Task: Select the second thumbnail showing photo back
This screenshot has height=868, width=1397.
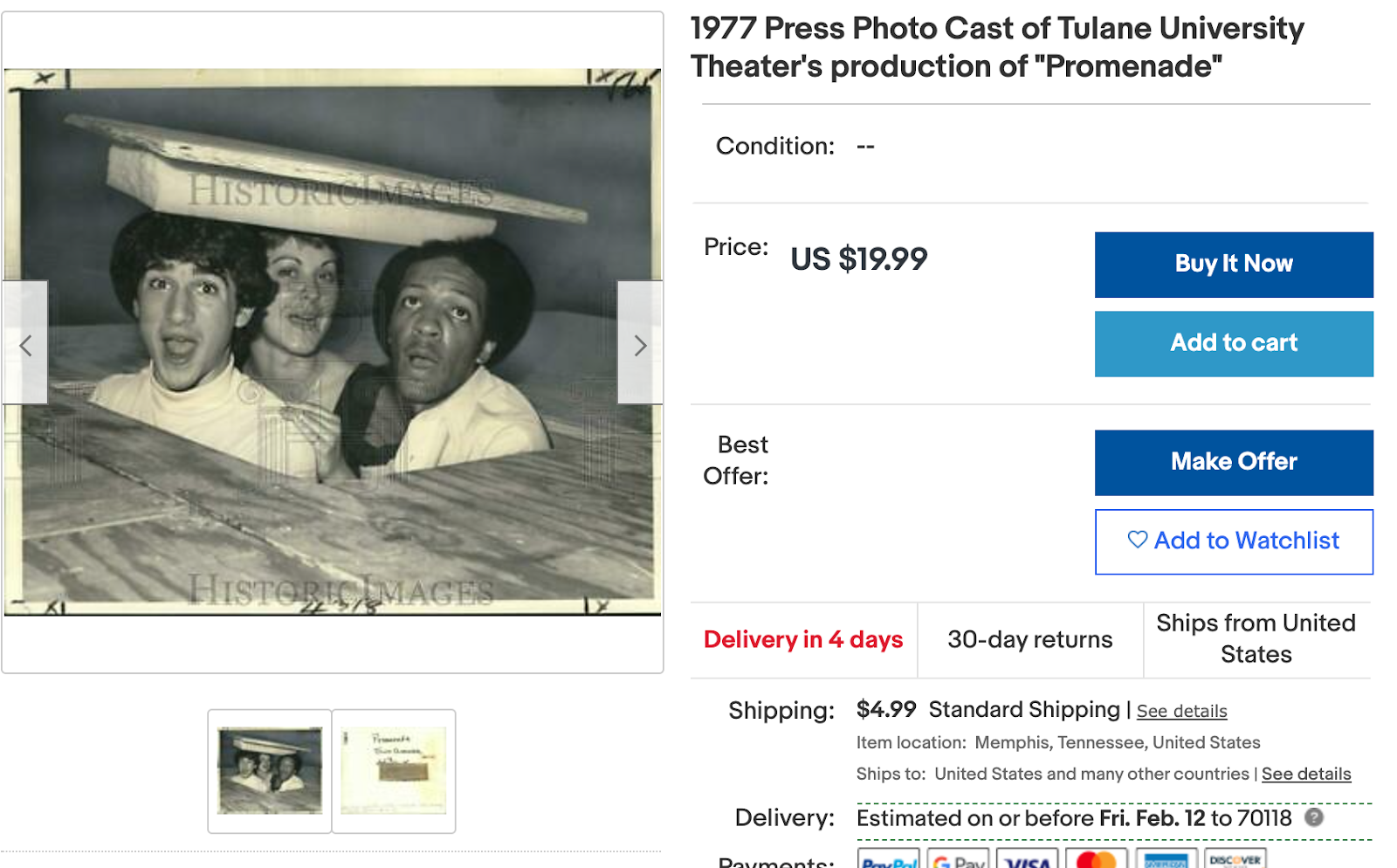Action: (394, 770)
